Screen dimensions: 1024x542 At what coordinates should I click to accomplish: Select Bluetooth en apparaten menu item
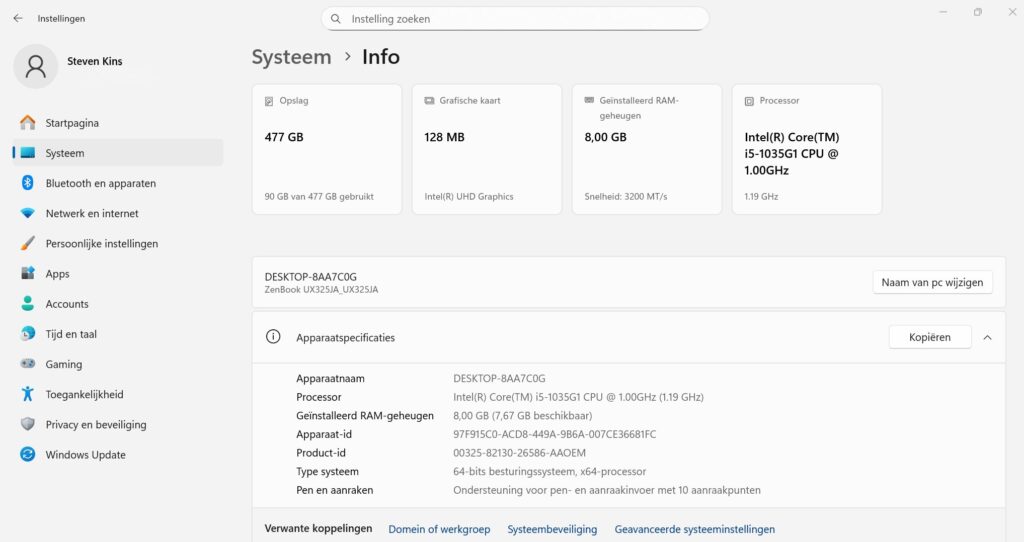118,183
